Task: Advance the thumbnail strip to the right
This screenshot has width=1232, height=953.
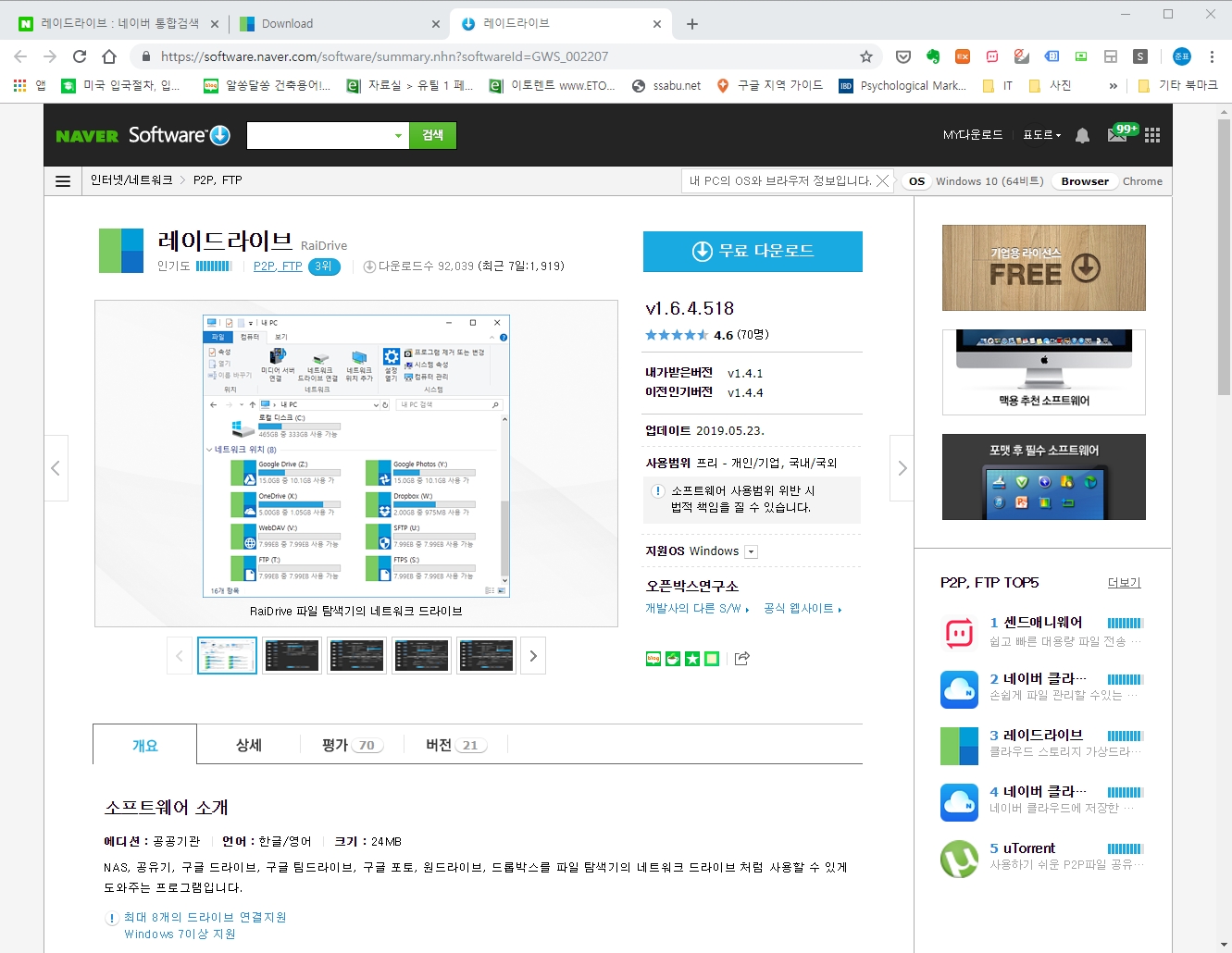Action: (533, 656)
